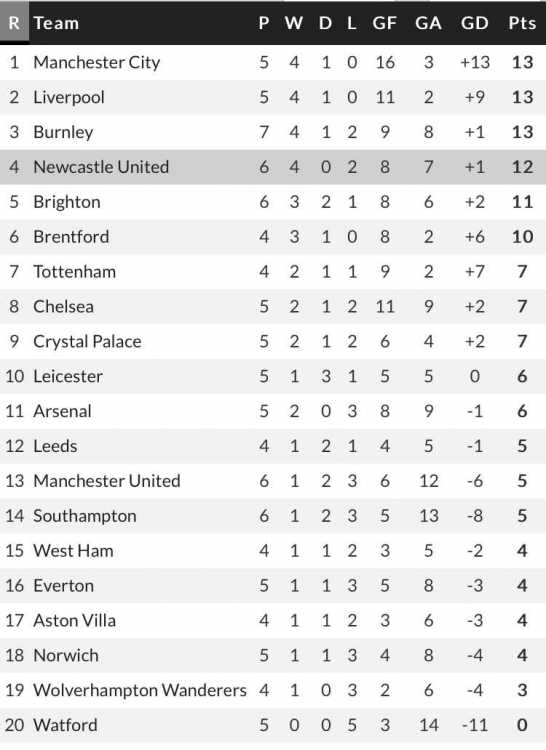Image resolution: width=546 pixels, height=750 pixels.
Task: Select the highlighted Newcastle United row
Action: [x=273, y=167]
